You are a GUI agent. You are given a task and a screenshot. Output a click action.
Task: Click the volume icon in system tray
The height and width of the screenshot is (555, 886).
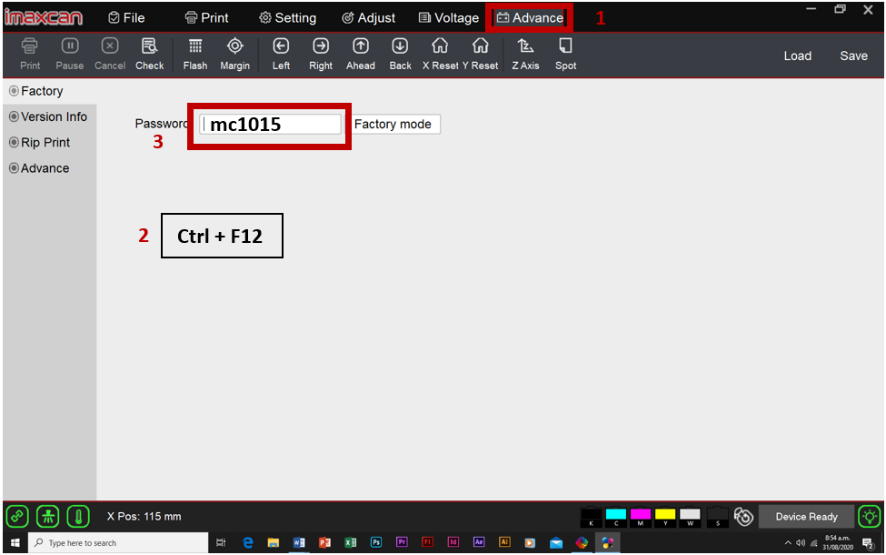(800, 543)
